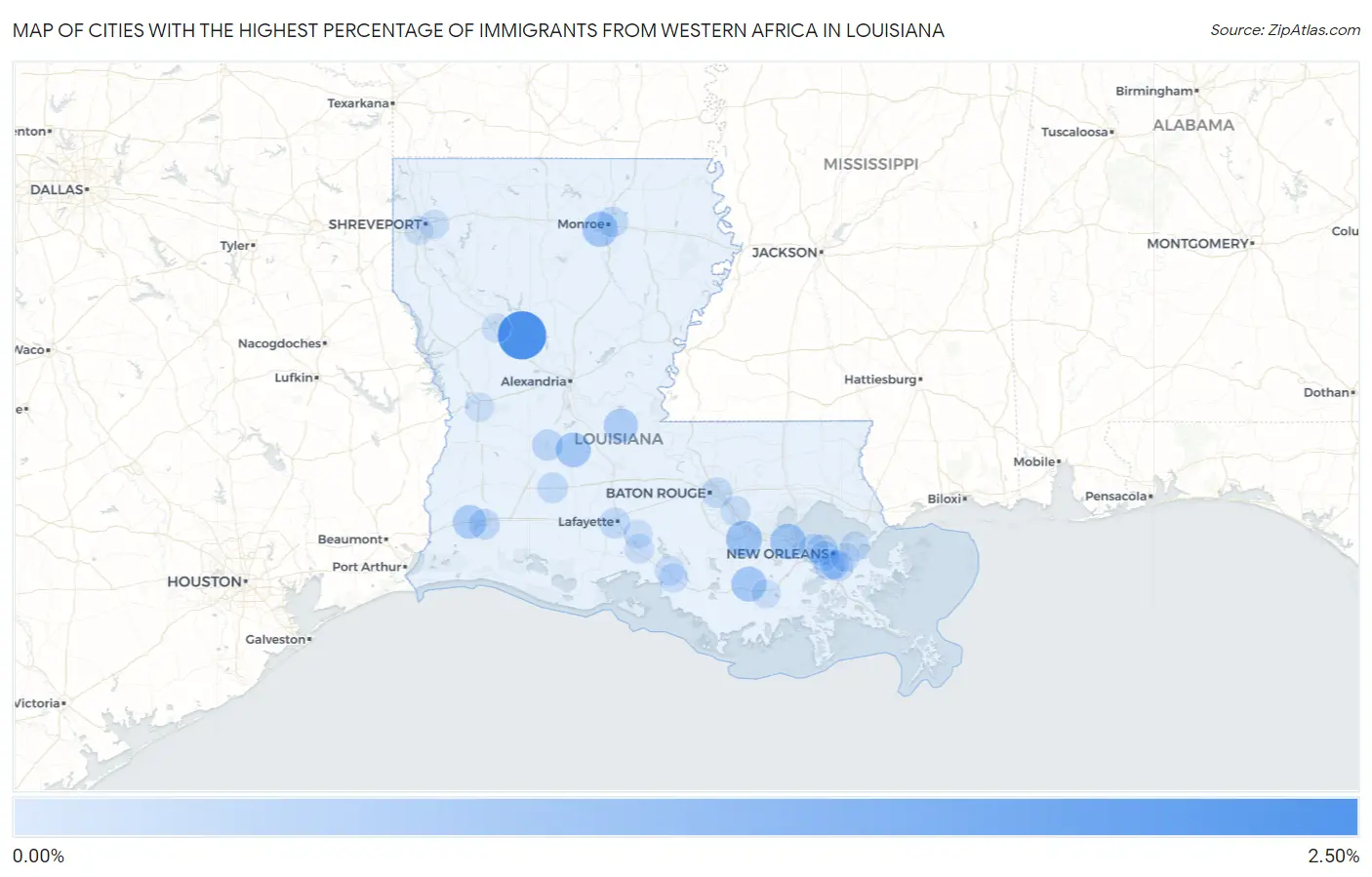Click the map title heading text
Screen dimensions: 1372x877
[x=478, y=30]
